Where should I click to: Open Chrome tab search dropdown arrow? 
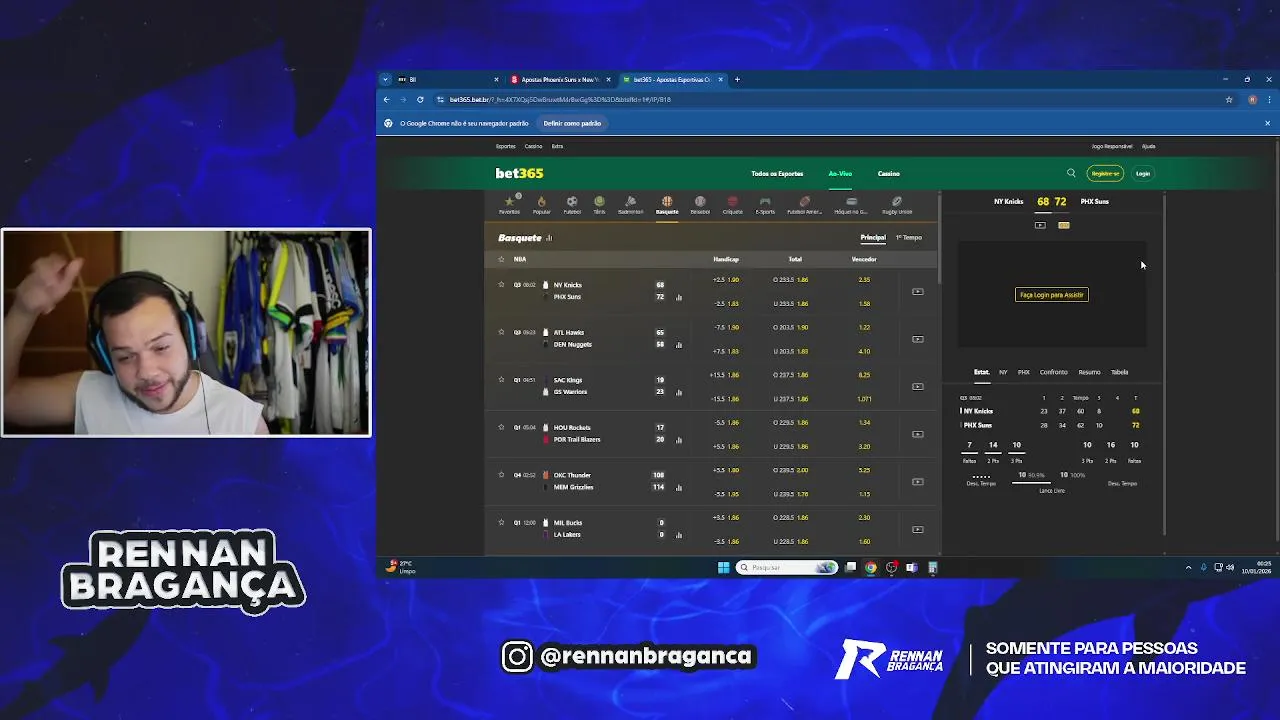pyautogui.click(x=385, y=79)
